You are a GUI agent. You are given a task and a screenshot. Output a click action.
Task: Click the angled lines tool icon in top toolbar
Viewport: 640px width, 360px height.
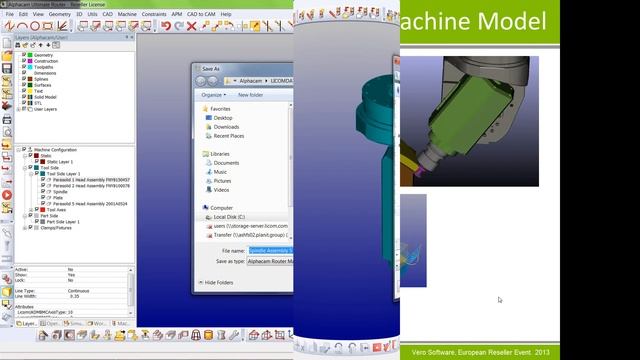(62, 26)
